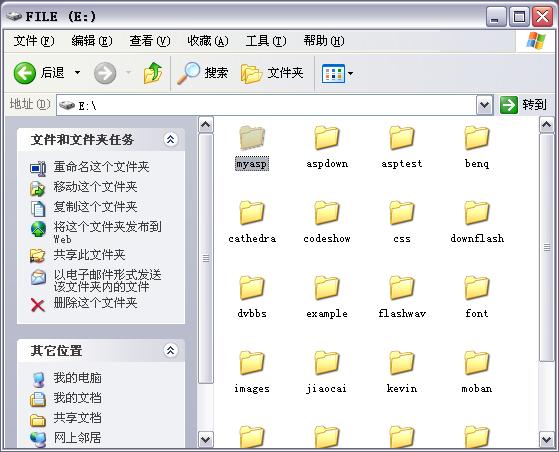Image resolution: width=559 pixels, height=452 pixels.
Task: Select the benq folder icon
Action: click(x=477, y=138)
